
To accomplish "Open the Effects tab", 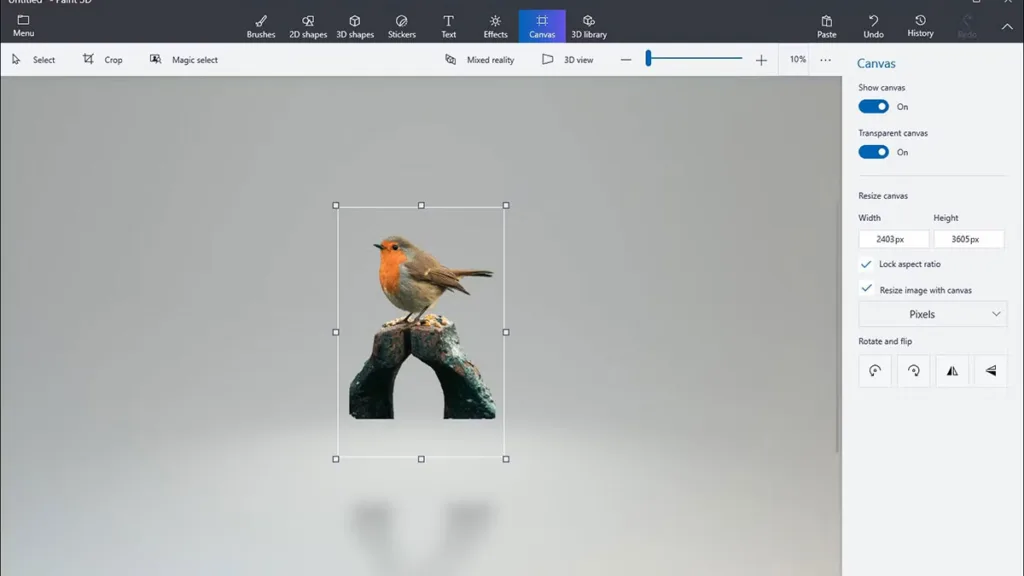I will coord(495,27).
